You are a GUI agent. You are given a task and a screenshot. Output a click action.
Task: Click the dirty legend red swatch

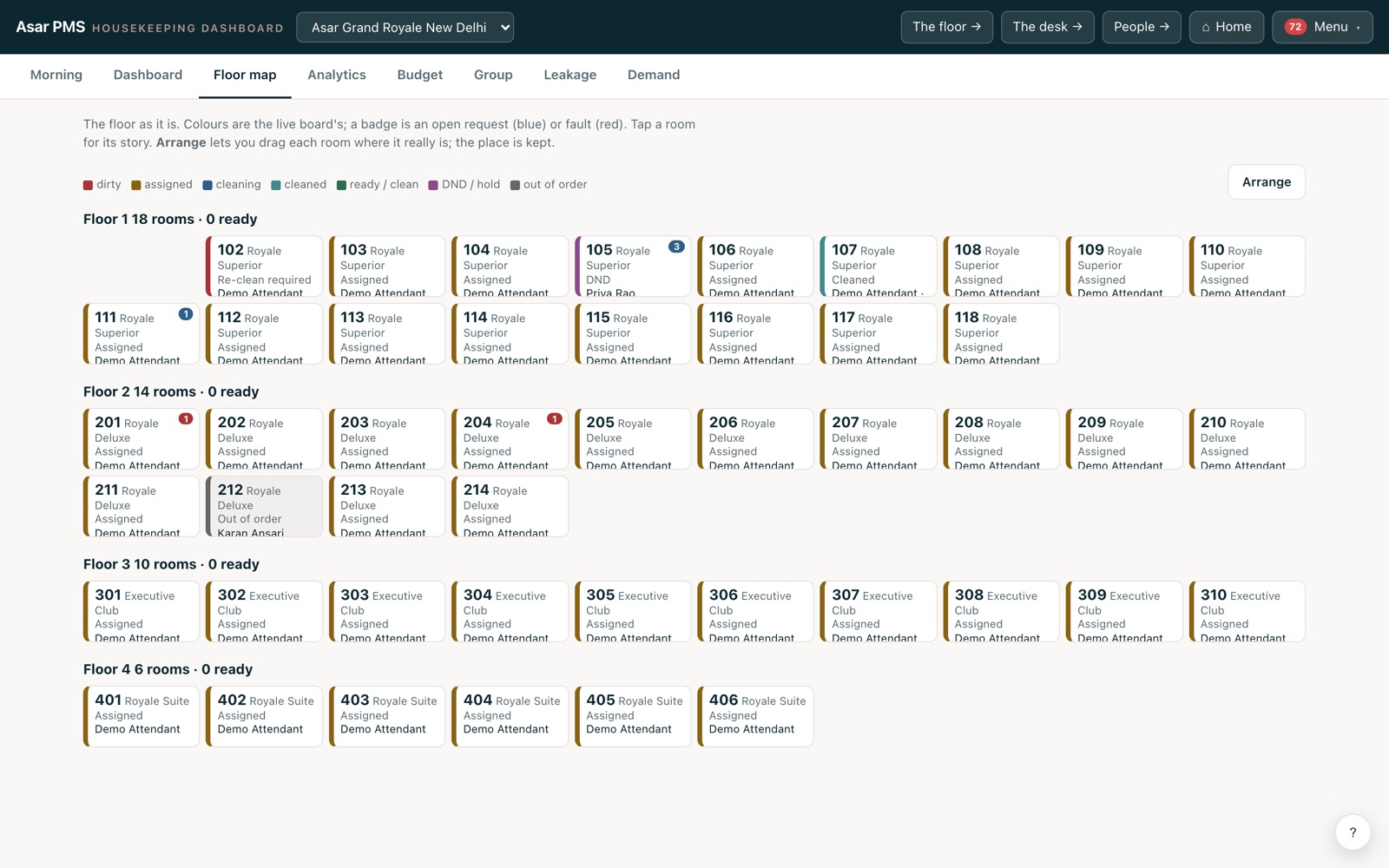click(88, 185)
